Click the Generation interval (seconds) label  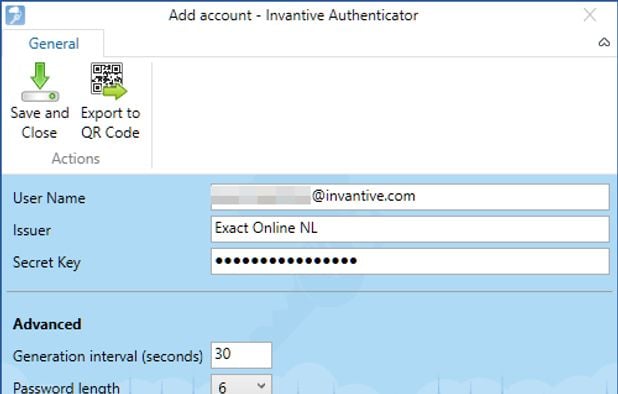108,356
